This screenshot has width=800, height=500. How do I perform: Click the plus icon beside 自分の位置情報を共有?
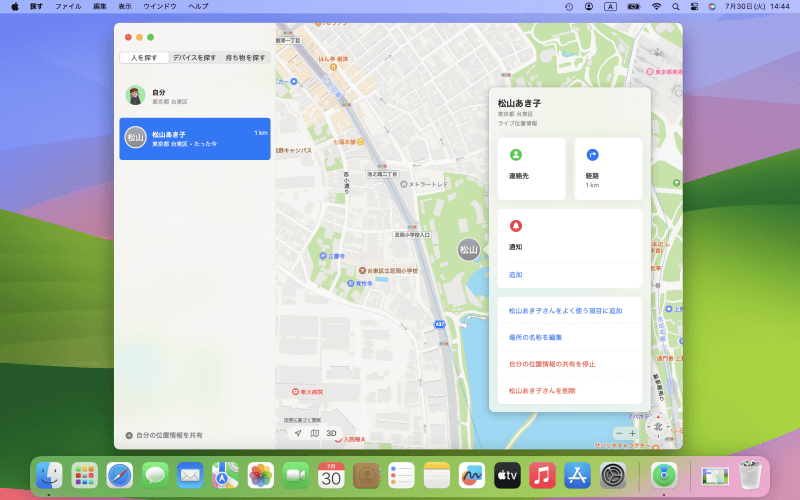click(129, 435)
